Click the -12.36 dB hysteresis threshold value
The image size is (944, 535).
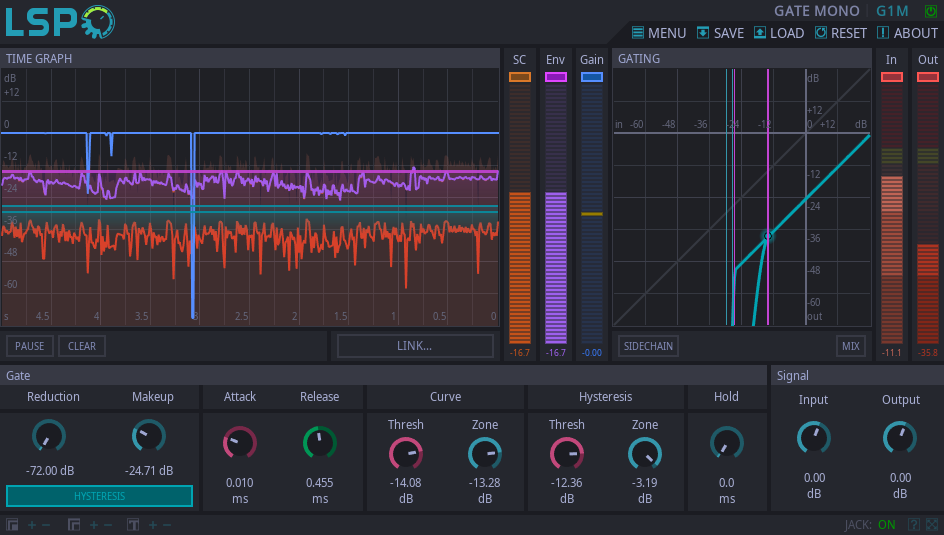click(567, 490)
